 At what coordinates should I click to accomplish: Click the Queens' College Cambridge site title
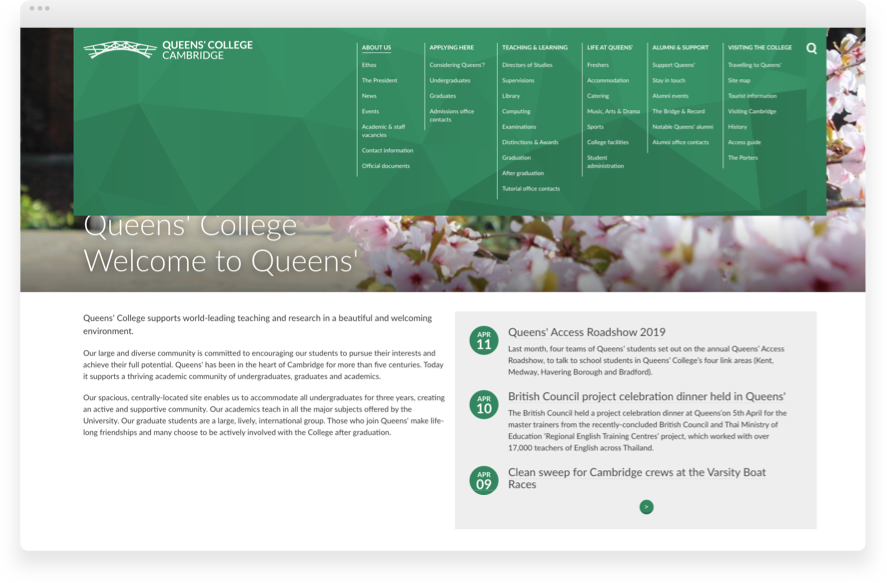[x=207, y=50]
